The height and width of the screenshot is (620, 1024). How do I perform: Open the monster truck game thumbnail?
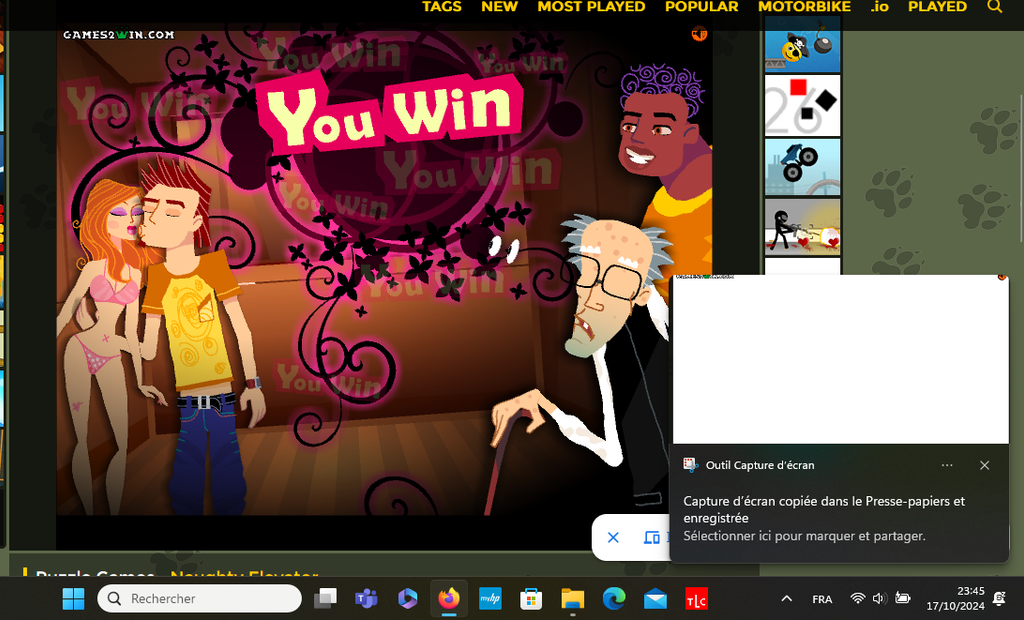click(802, 167)
